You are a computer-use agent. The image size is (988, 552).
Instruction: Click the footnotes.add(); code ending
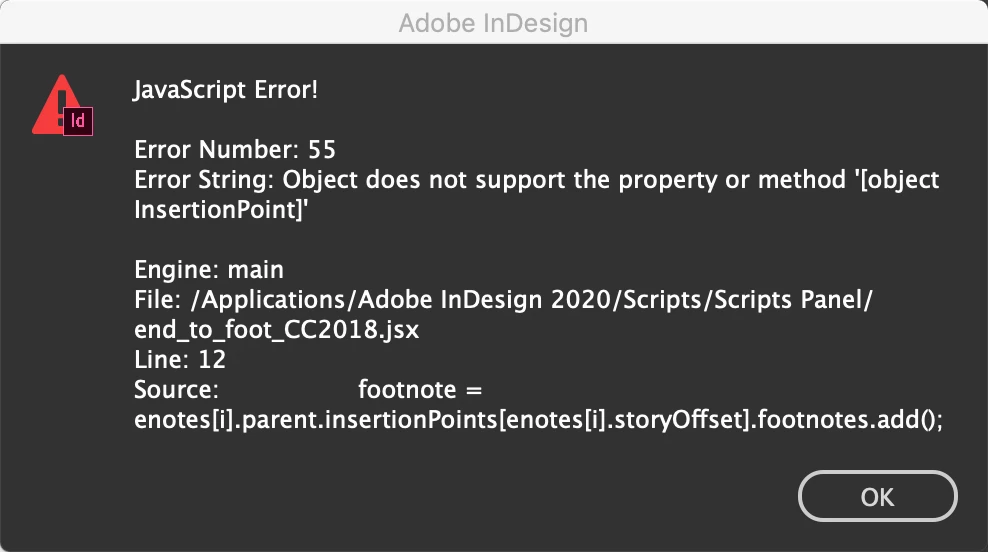(x=850, y=420)
